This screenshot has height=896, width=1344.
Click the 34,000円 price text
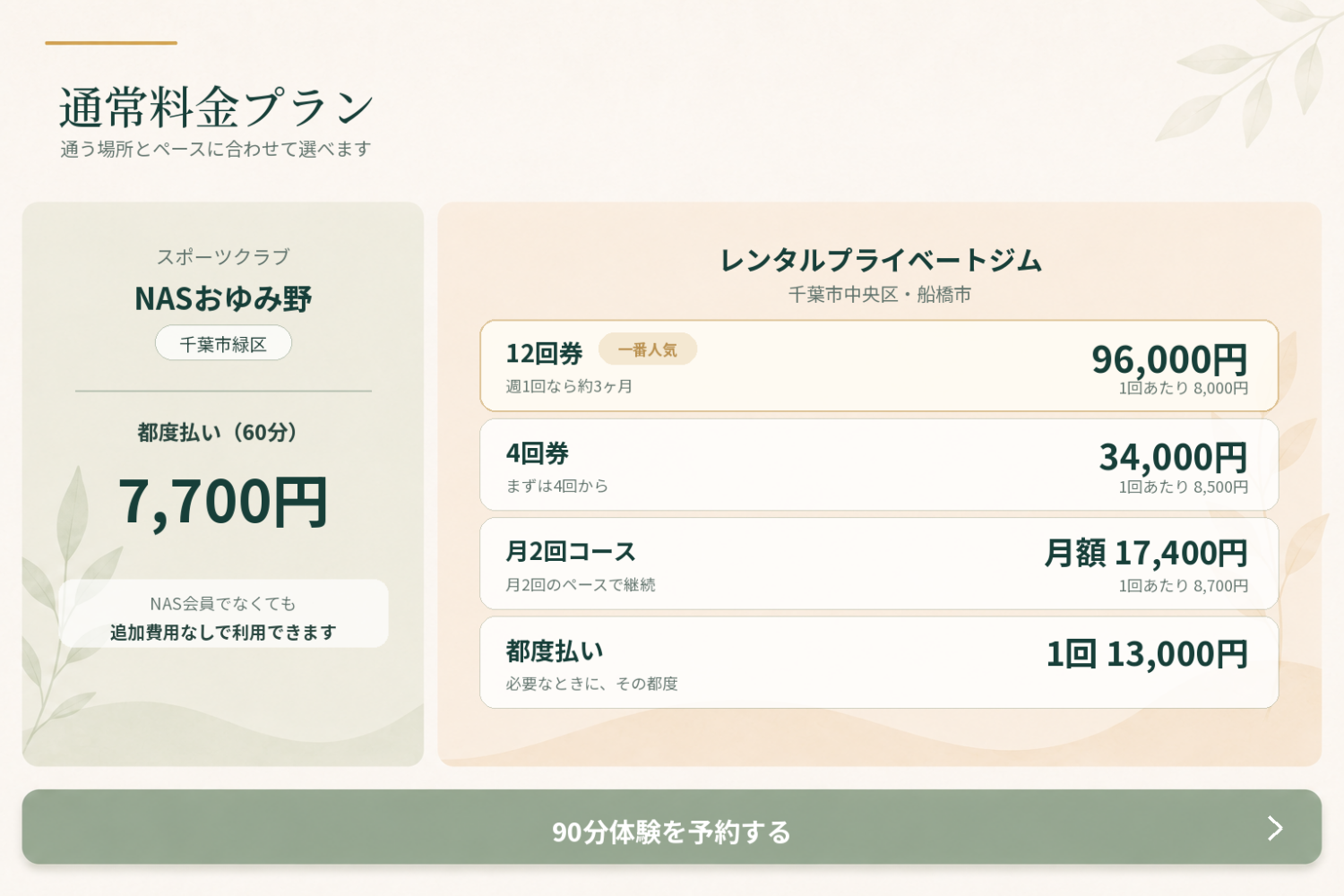(x=1173, y=458)
